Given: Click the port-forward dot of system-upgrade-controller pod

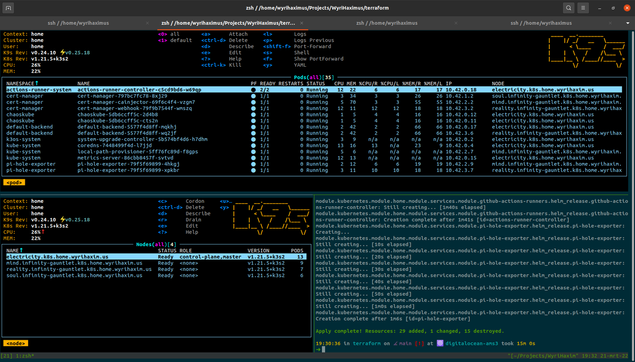Looking at the screenshot, I should [253, 139].
